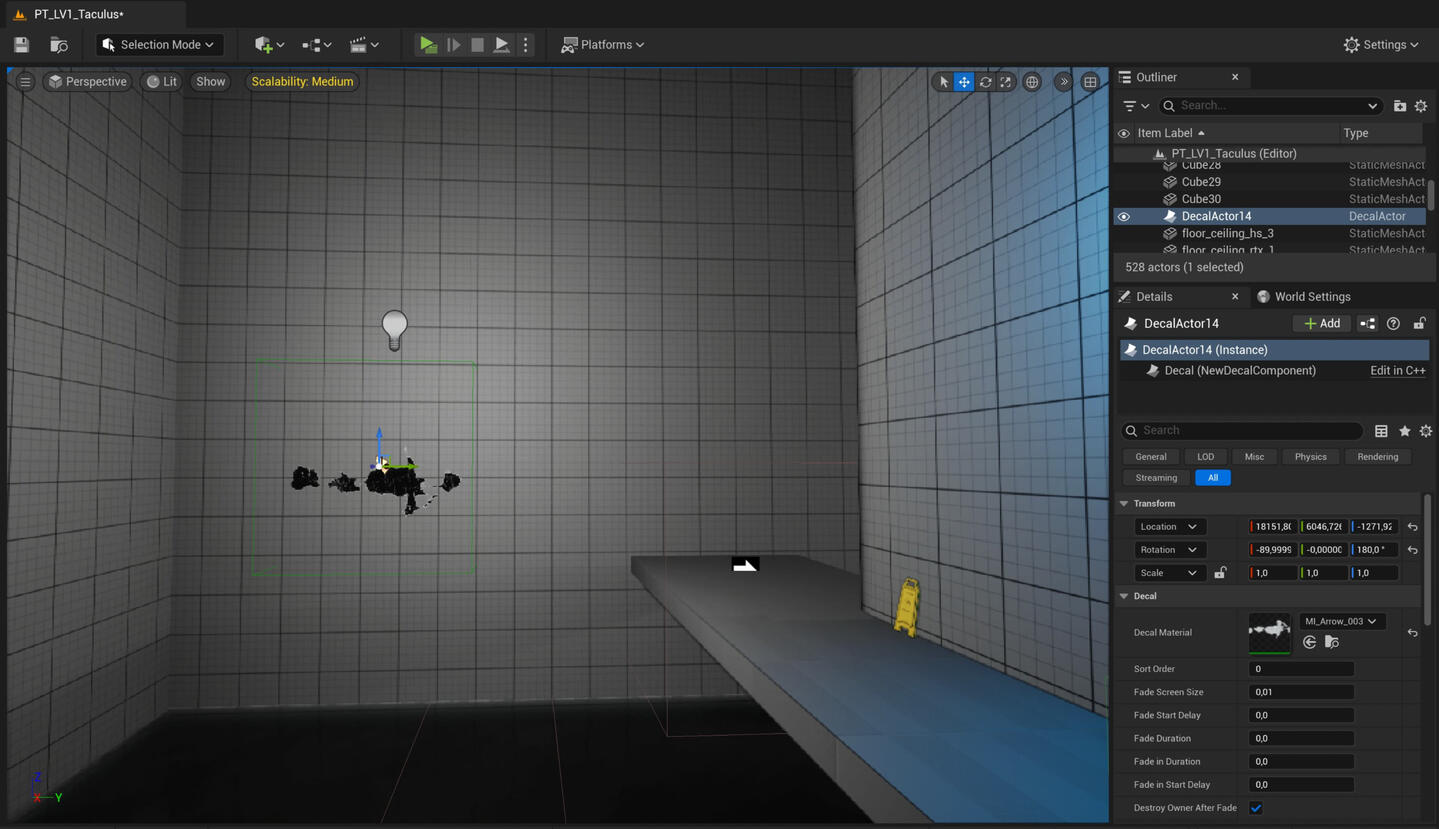1439x829 pixels.
Task: Click the lock details panel icon
Action: coord(1419,324)
